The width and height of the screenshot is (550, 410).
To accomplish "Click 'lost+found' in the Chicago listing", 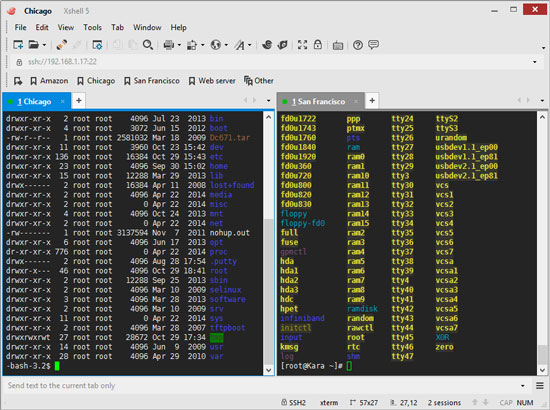I will [x=232, y=185].
